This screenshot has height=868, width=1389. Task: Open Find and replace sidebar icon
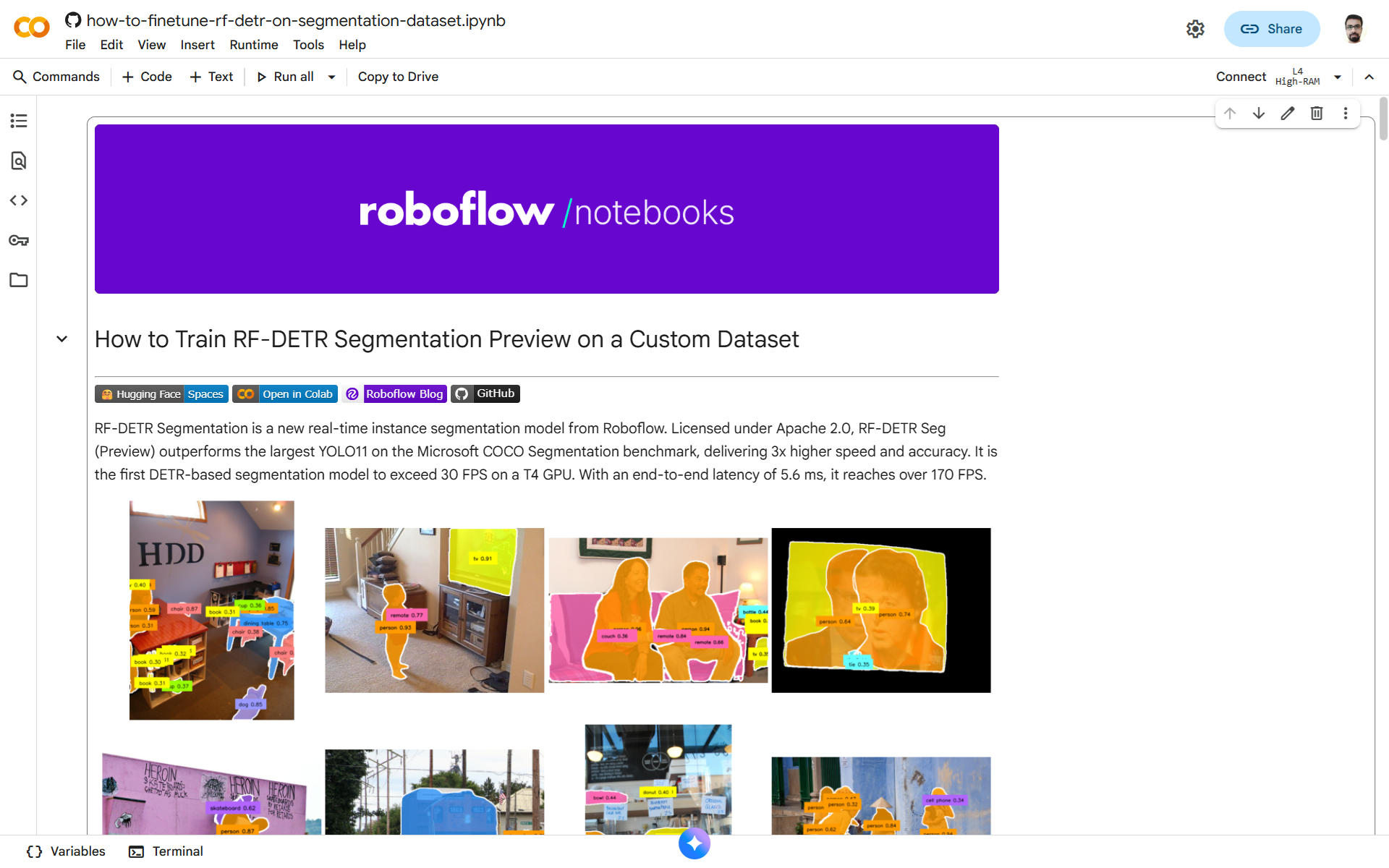click(x=19, y=161)
